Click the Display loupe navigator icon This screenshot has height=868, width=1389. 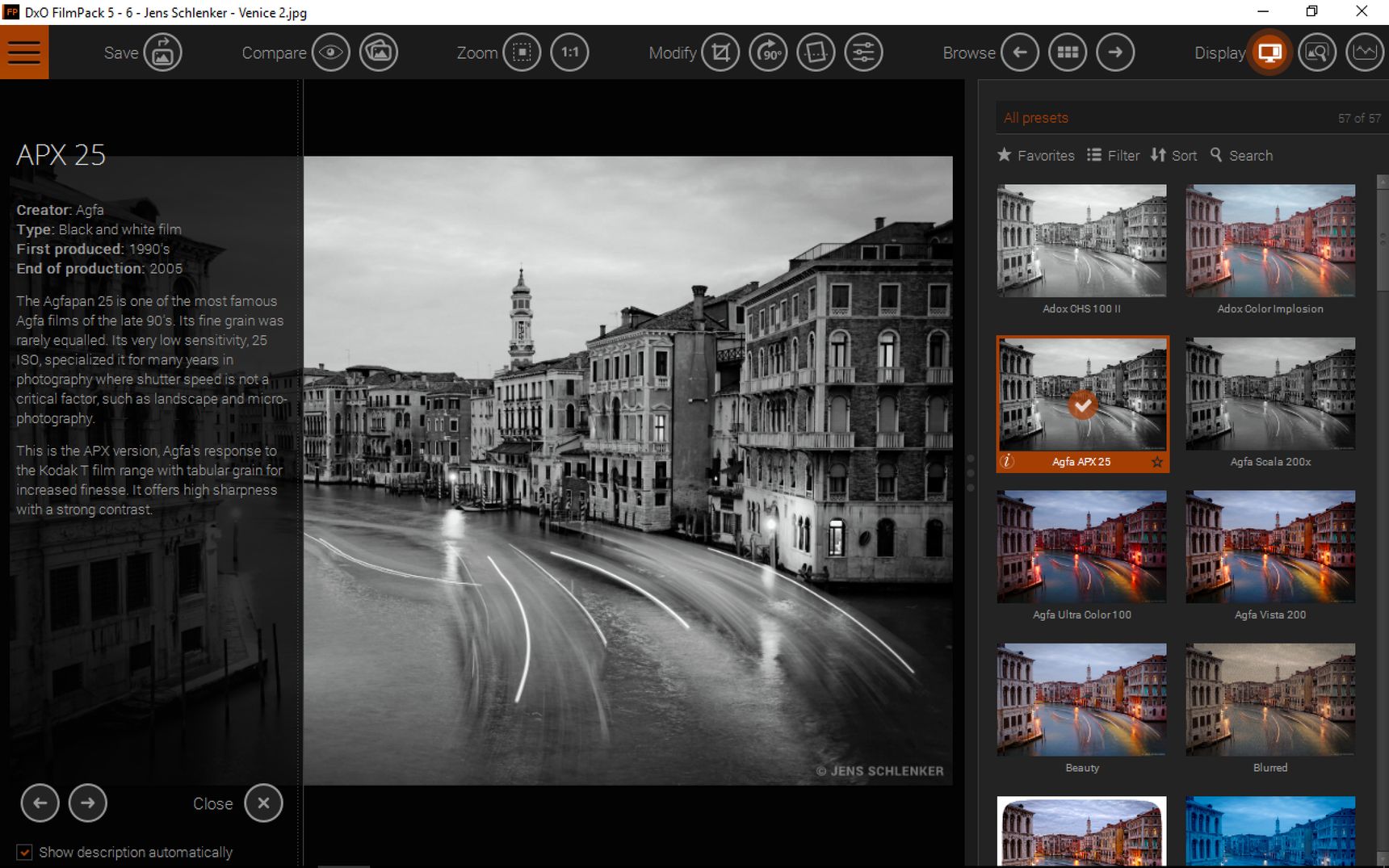[x=1317, y=52]
